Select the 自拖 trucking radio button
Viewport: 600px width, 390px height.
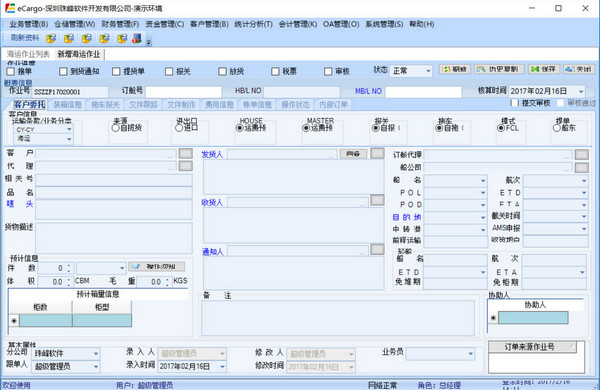tap(439, 128)
